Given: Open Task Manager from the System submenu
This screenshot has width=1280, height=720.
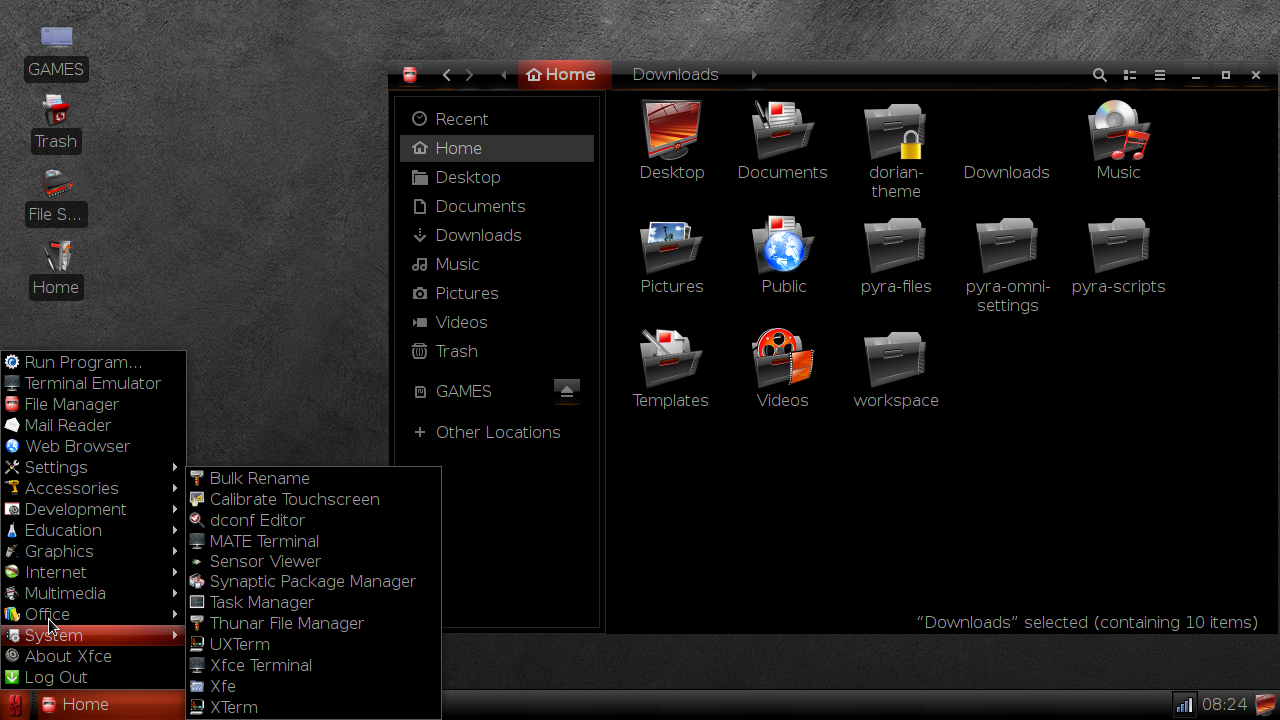Looking at the screenshot, I should point(262,602).
